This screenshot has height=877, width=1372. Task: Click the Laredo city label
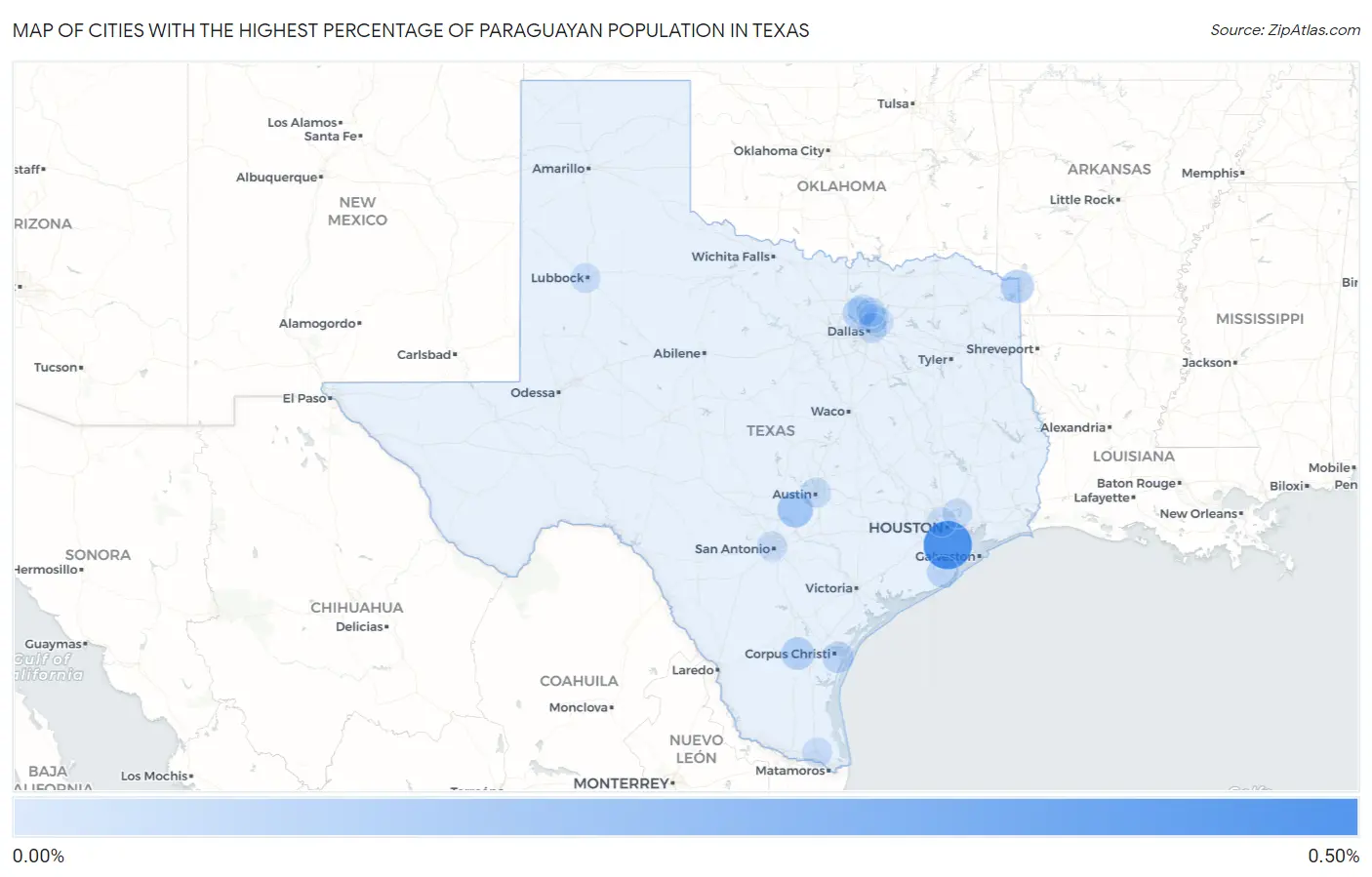tap(693, 670)
